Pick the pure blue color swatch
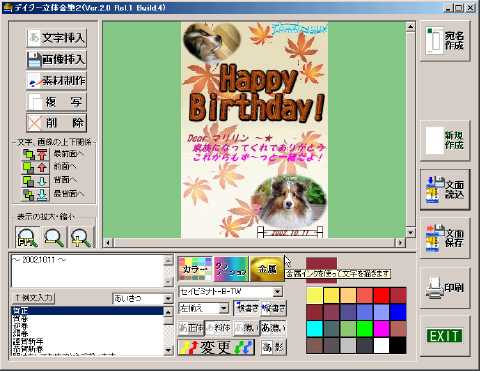 pos(398,312)
